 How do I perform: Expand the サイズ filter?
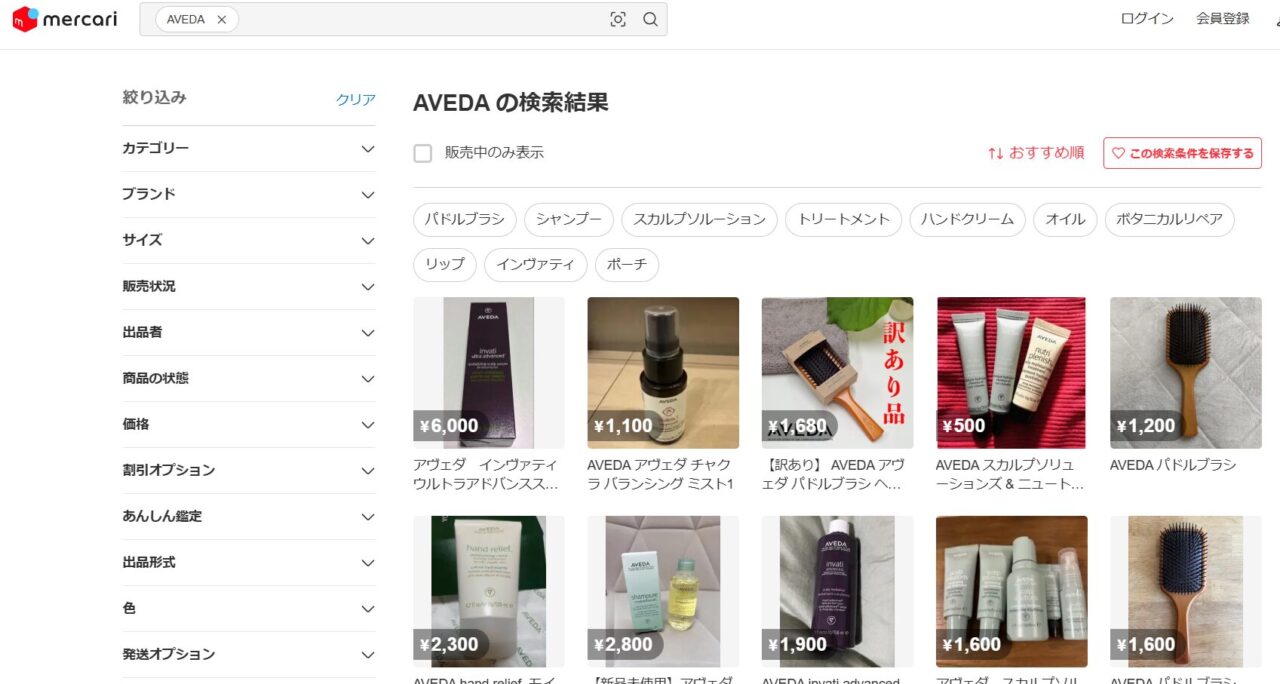tap(249, 240)
